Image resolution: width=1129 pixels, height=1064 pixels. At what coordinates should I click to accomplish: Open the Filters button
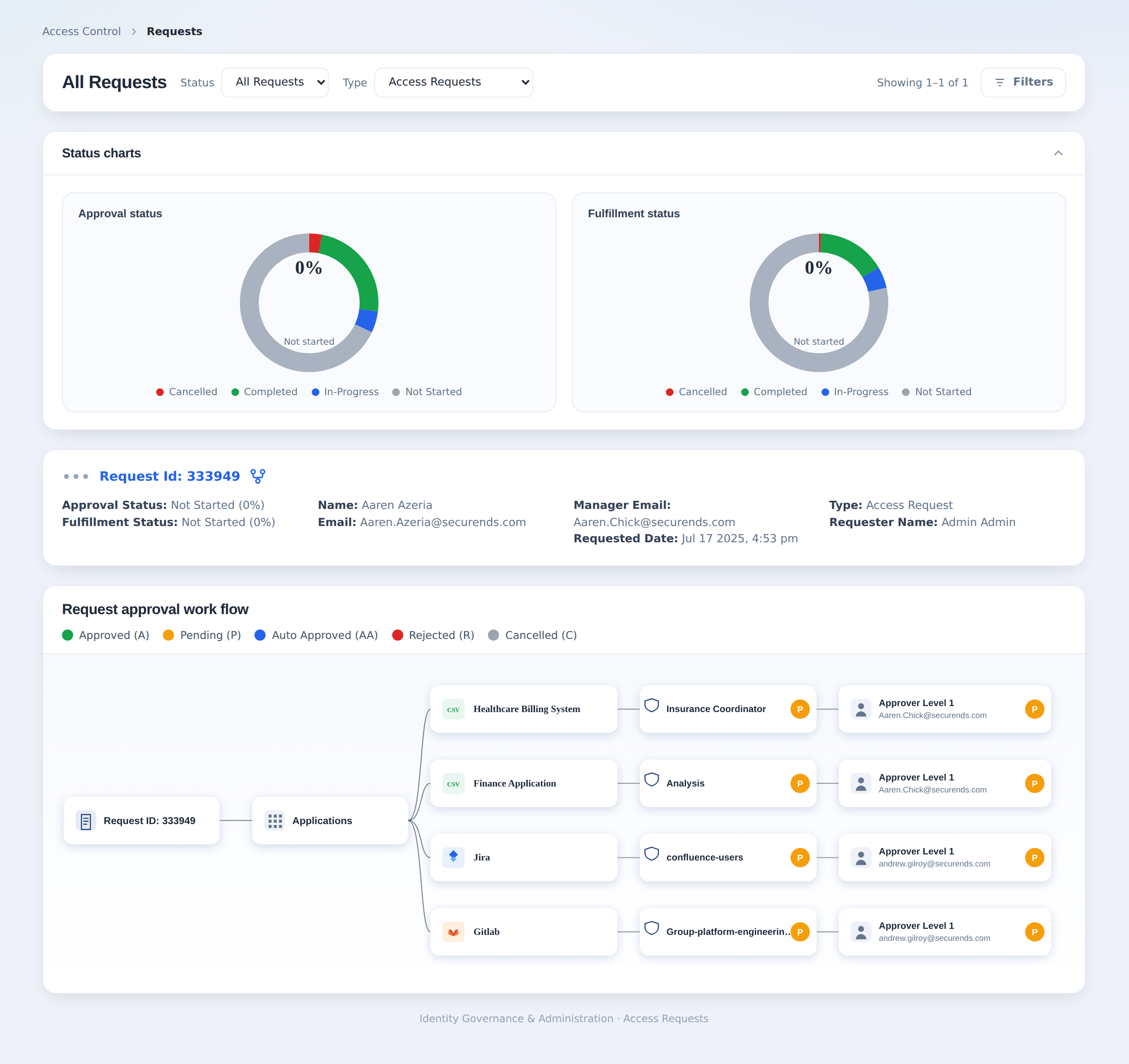click(1023, 83)
